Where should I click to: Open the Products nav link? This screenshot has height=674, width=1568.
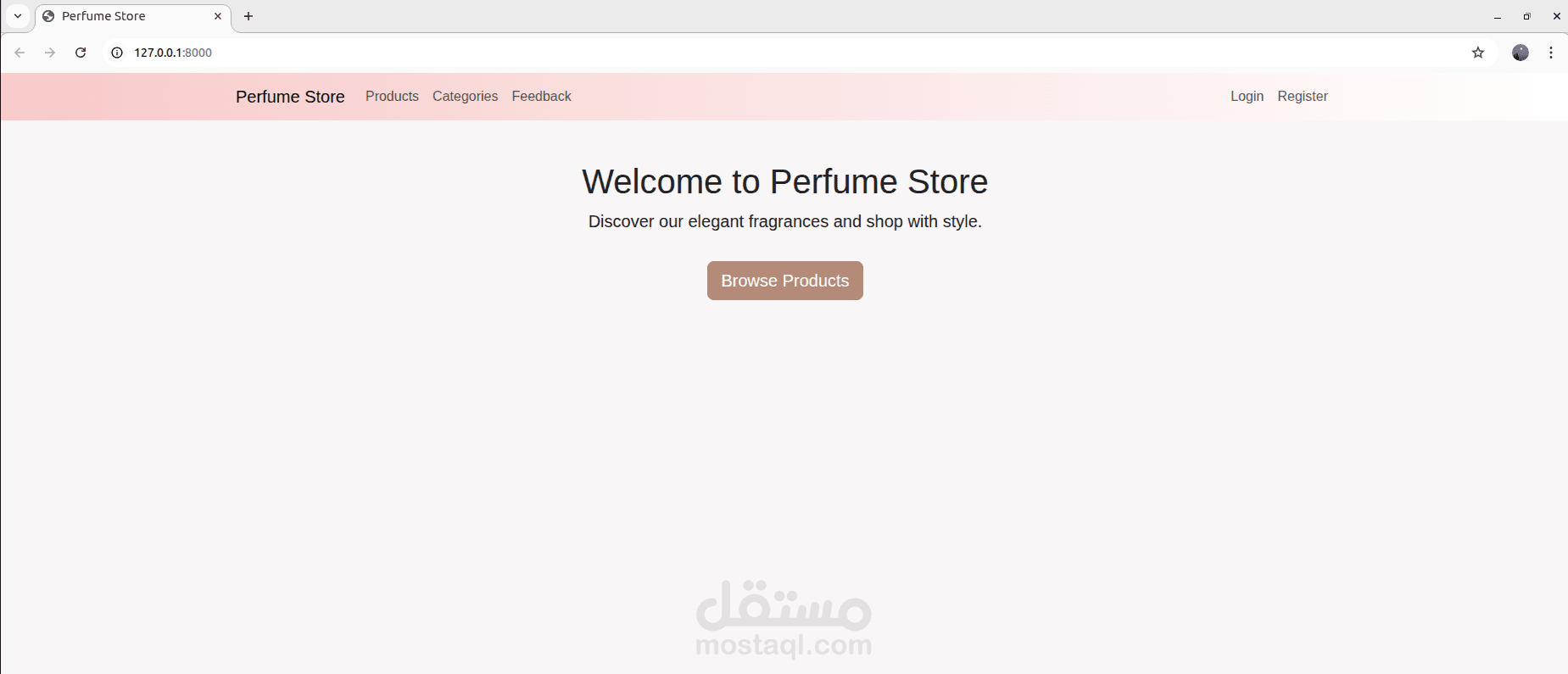(x=392, y=97)
